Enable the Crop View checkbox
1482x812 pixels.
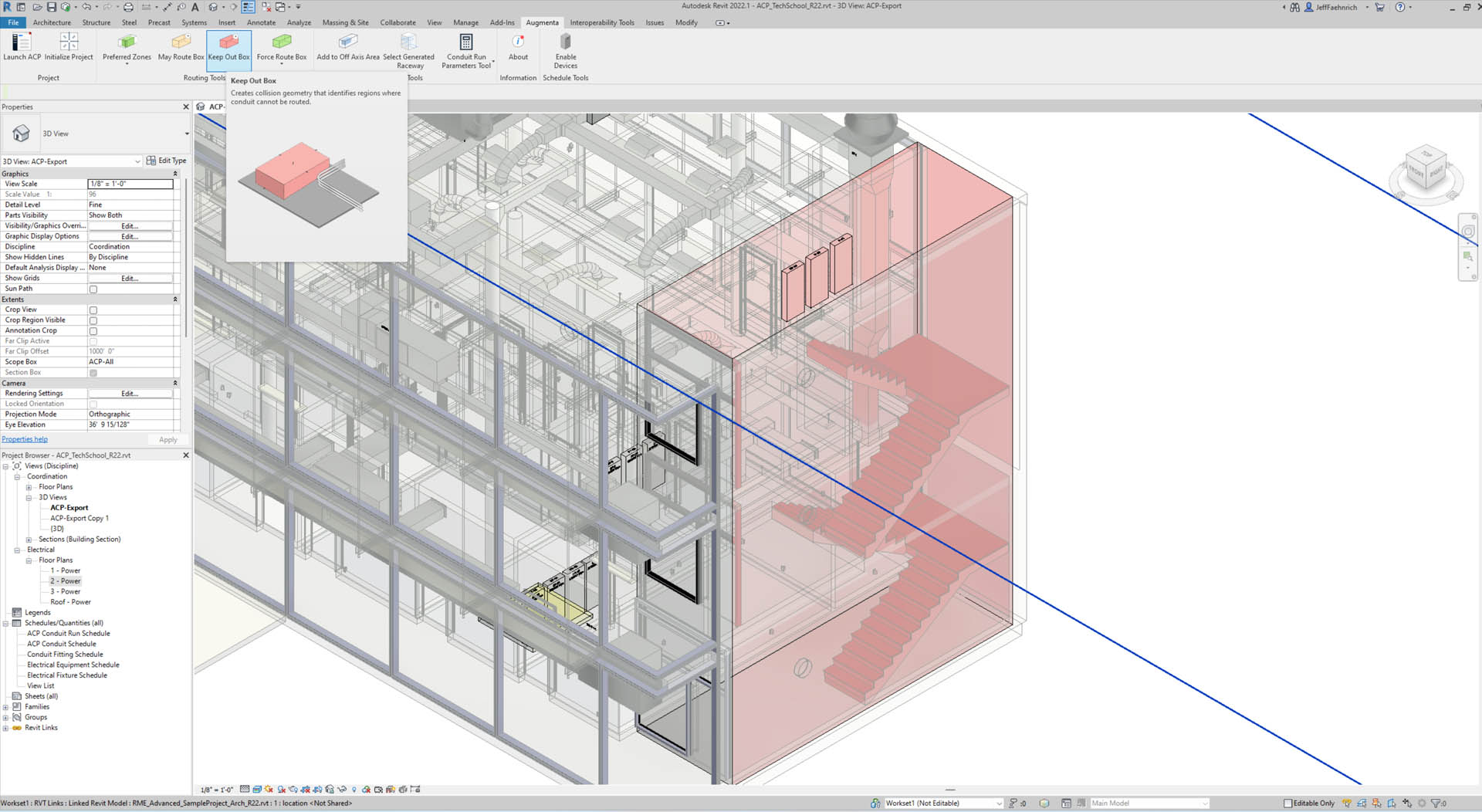pos(93,310)
